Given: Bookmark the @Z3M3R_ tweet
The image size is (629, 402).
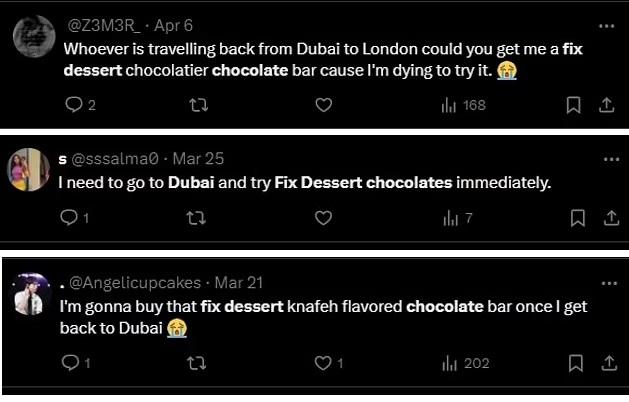Looking at the screenshot, I should click(575, 104).
